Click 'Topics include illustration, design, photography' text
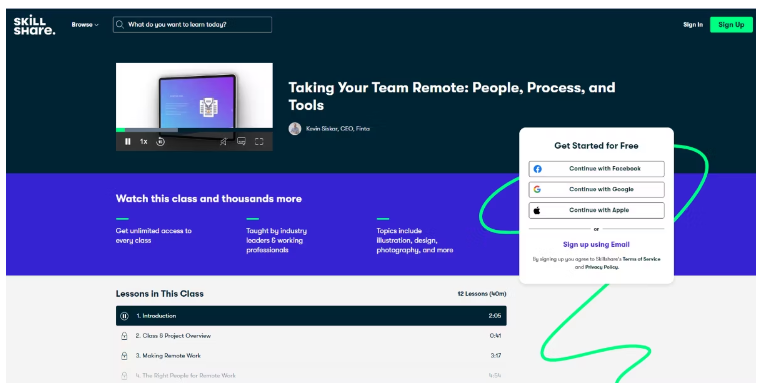The width and height of the screenshot is (761, 385). 415,240
